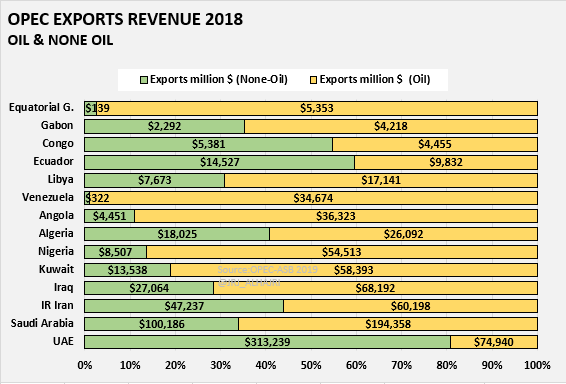Click the 'Iraq' axis label
Screen dimensions: 566x384
(64, 287)
